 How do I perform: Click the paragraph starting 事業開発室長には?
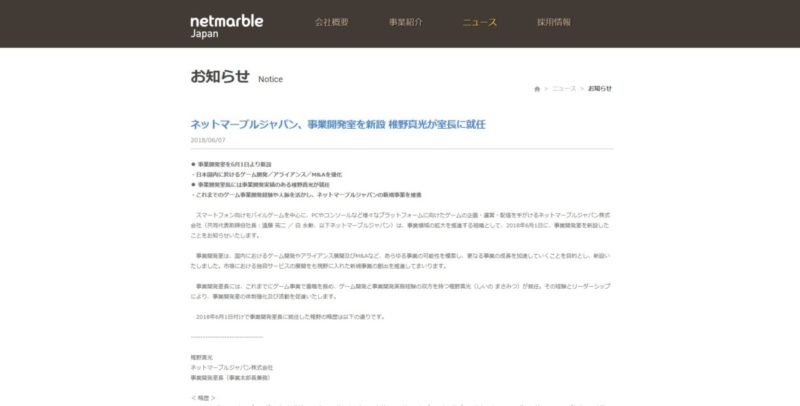(x=400, y=292)
